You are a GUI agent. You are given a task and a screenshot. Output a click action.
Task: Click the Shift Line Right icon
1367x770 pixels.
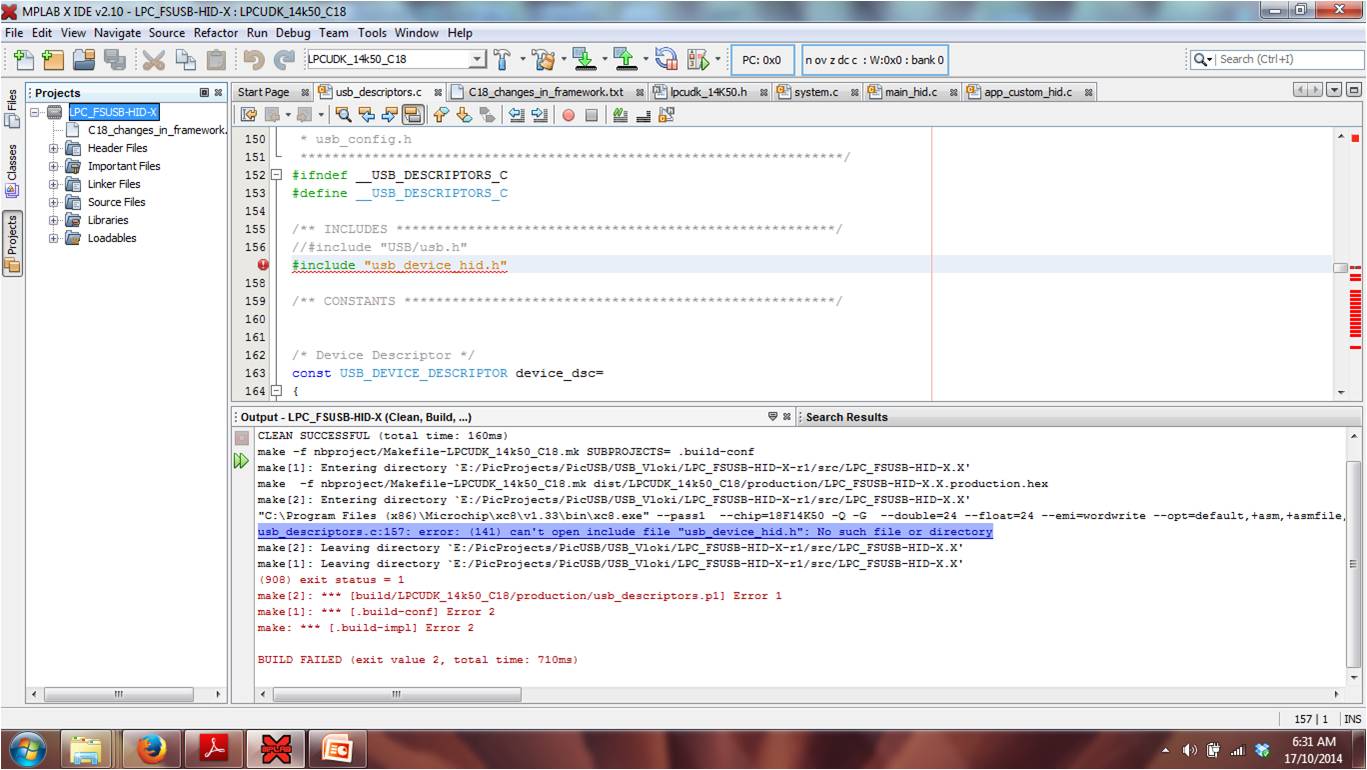pos(540,115)
